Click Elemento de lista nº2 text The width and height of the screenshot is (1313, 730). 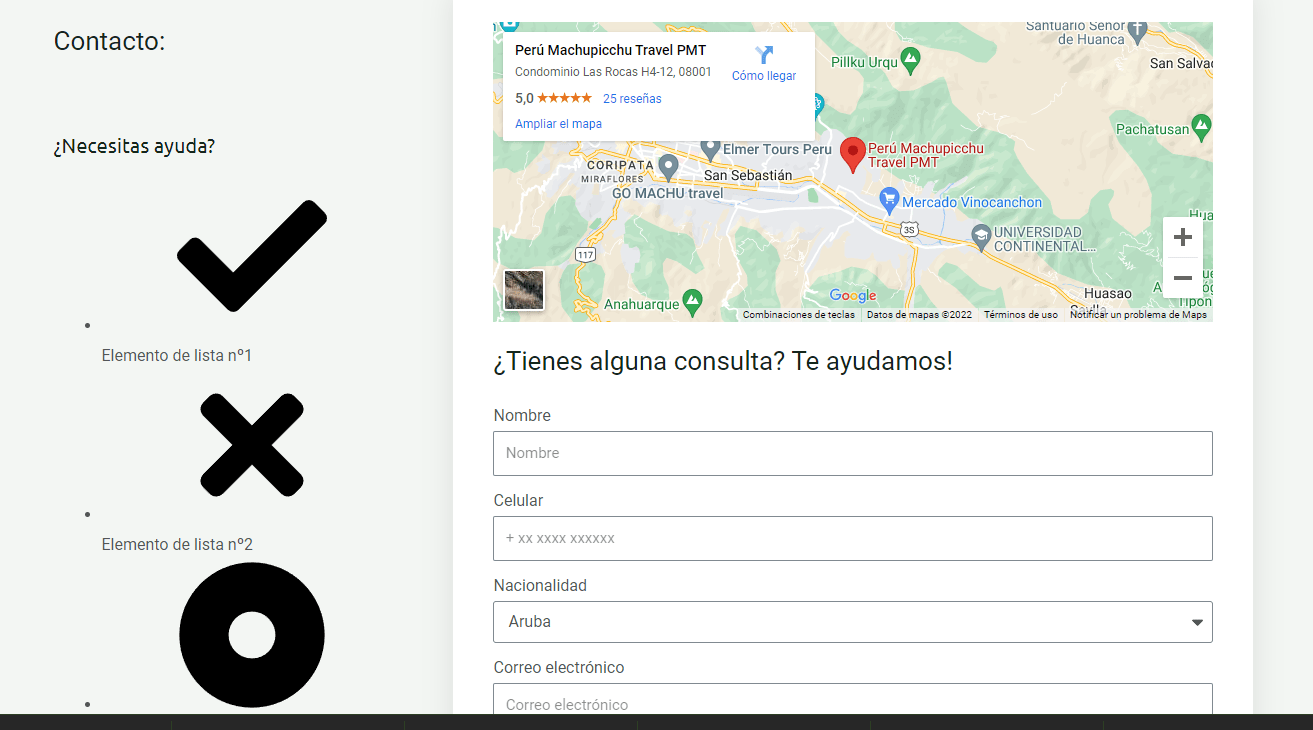[x=177, y=544]
